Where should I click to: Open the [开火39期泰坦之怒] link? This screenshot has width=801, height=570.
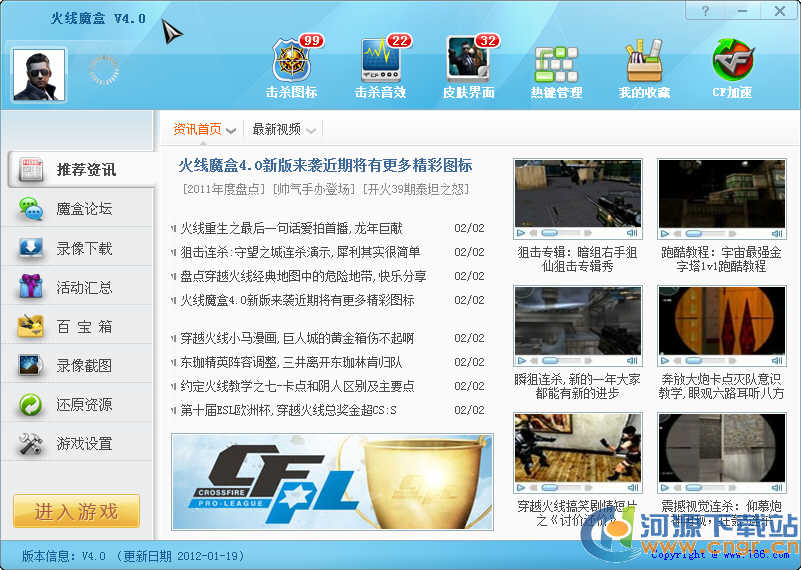click(416, 189)
